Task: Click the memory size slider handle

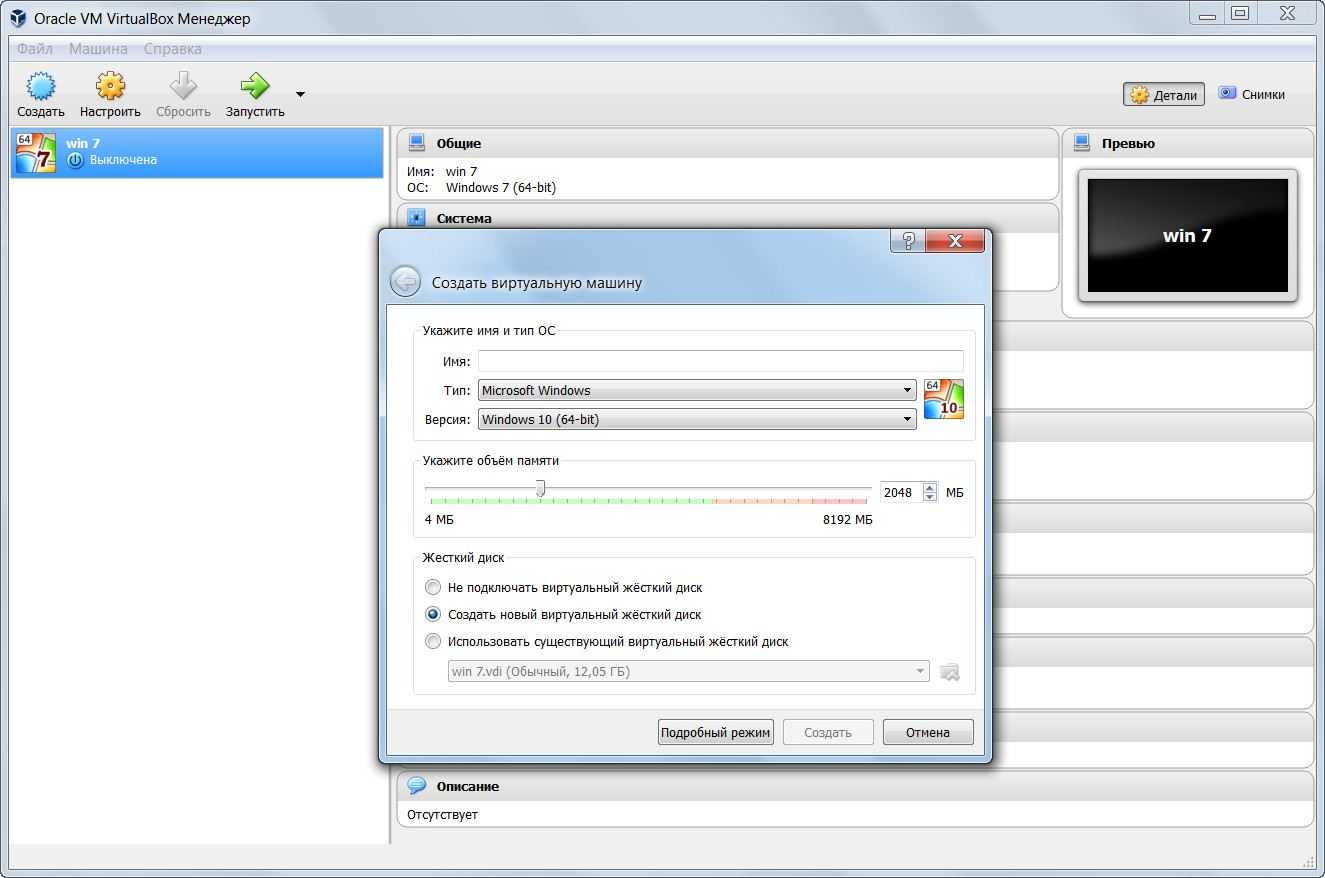Action: pos(540,488)
